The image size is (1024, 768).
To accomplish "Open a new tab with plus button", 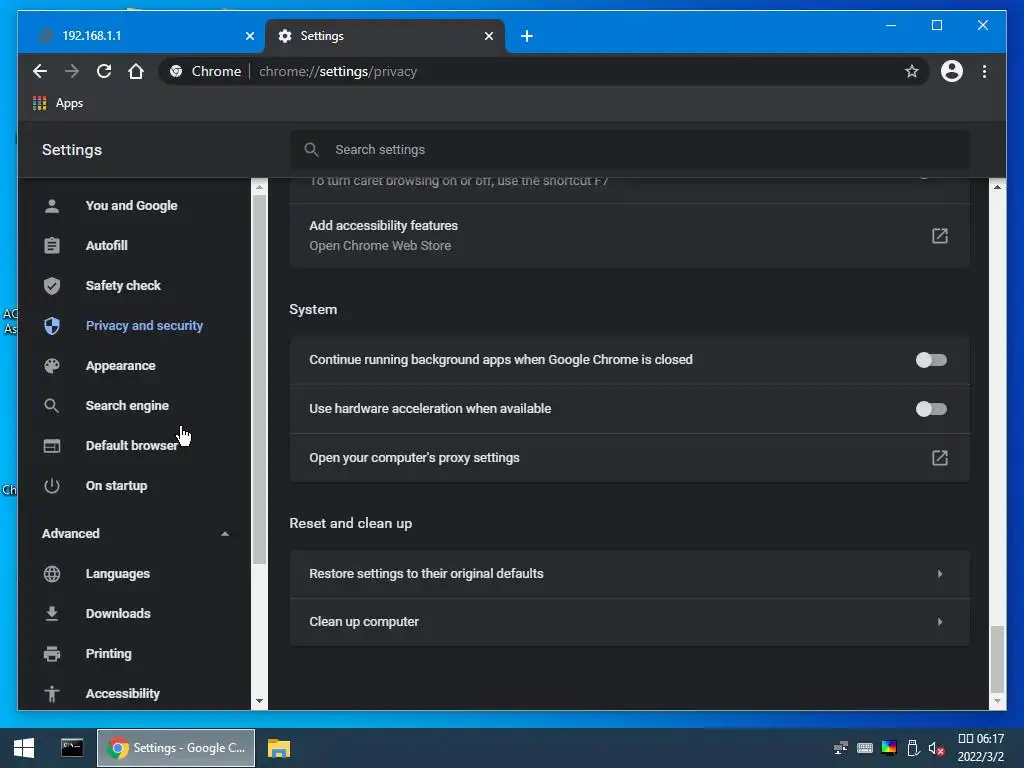I will point(526,36).
